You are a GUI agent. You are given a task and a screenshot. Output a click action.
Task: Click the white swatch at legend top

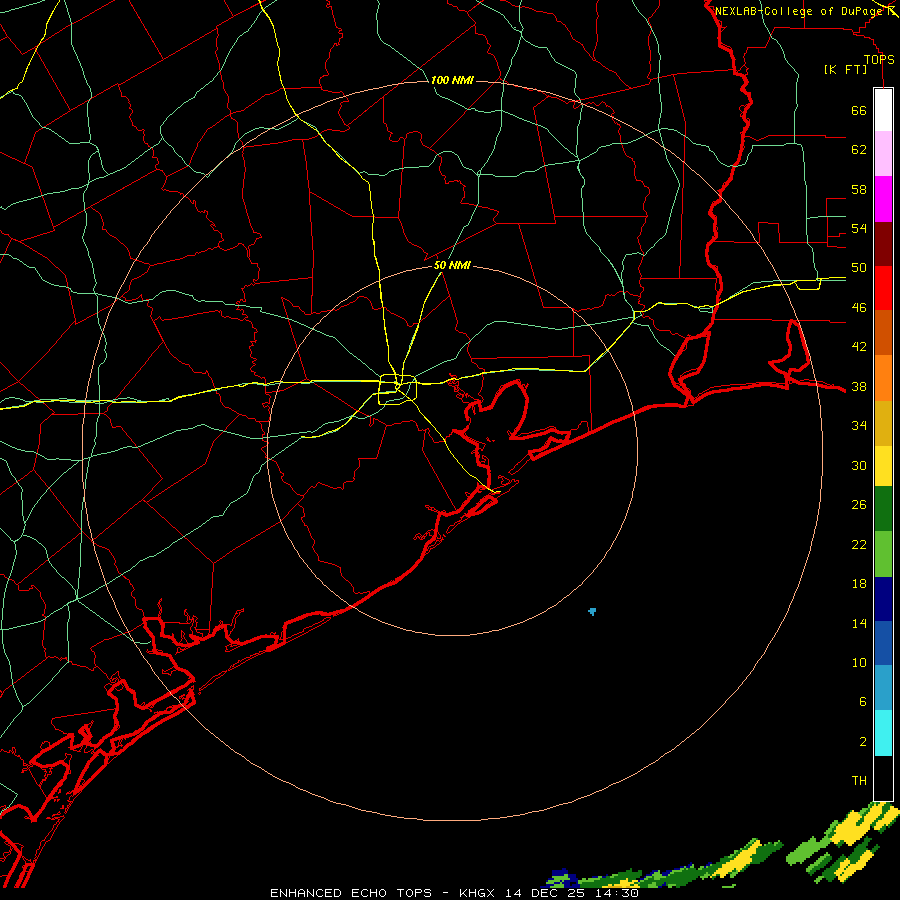883,110
